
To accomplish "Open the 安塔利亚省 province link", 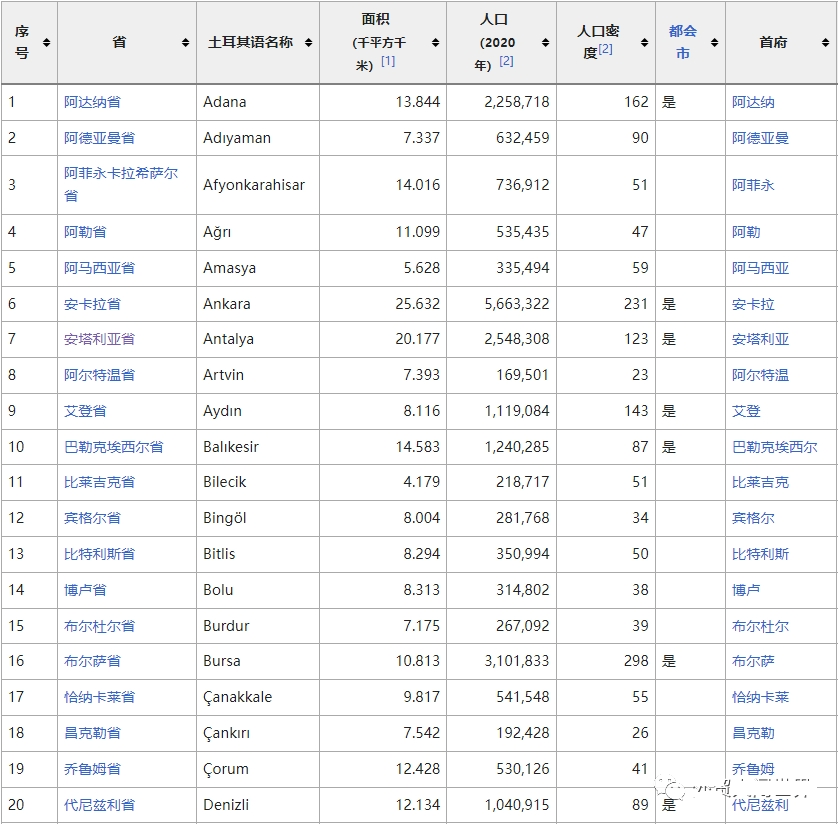I will (x=99, y=339).
